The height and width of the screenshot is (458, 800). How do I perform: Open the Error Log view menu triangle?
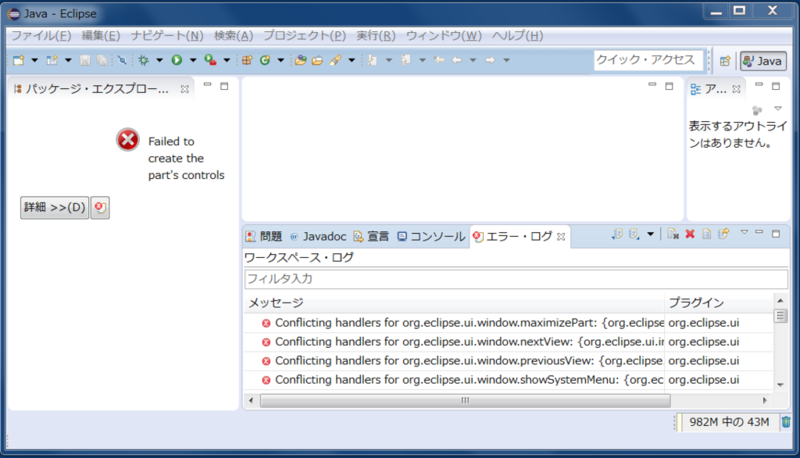tap(744, 232)
